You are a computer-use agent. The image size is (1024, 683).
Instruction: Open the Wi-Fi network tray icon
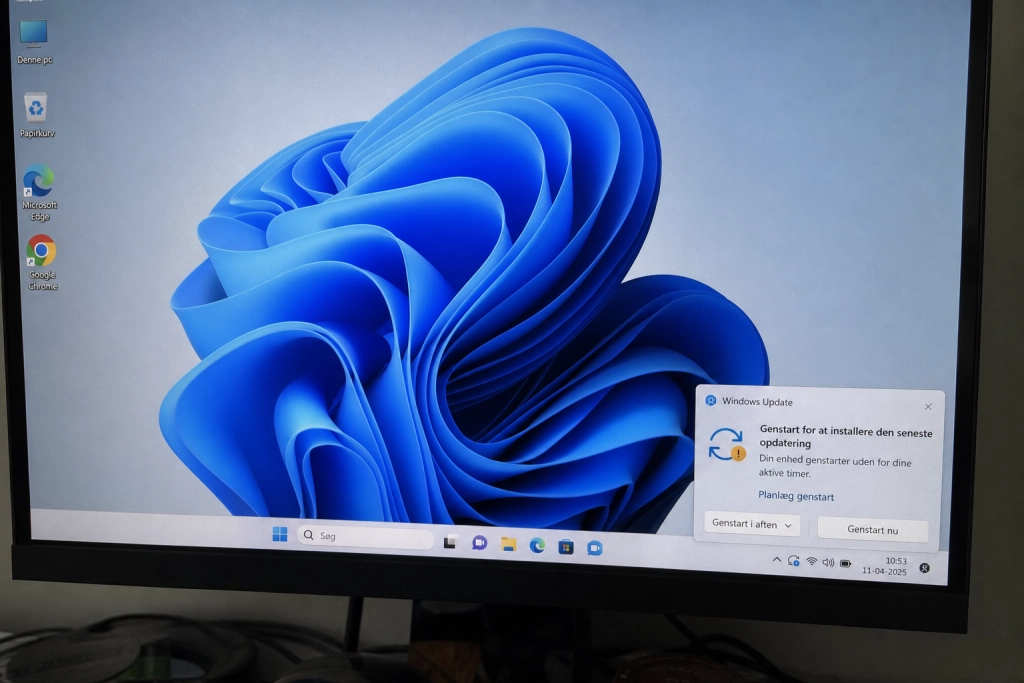pos(812,562)
